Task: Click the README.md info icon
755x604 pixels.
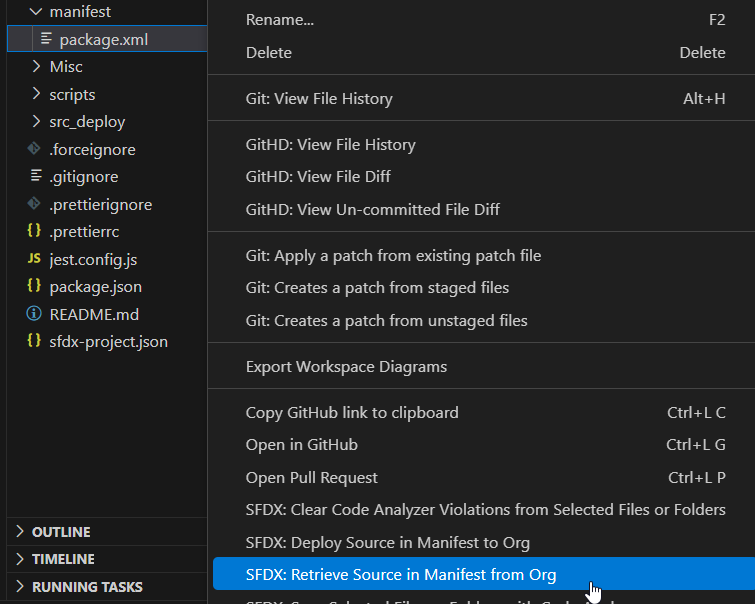Action: [34, 314]
